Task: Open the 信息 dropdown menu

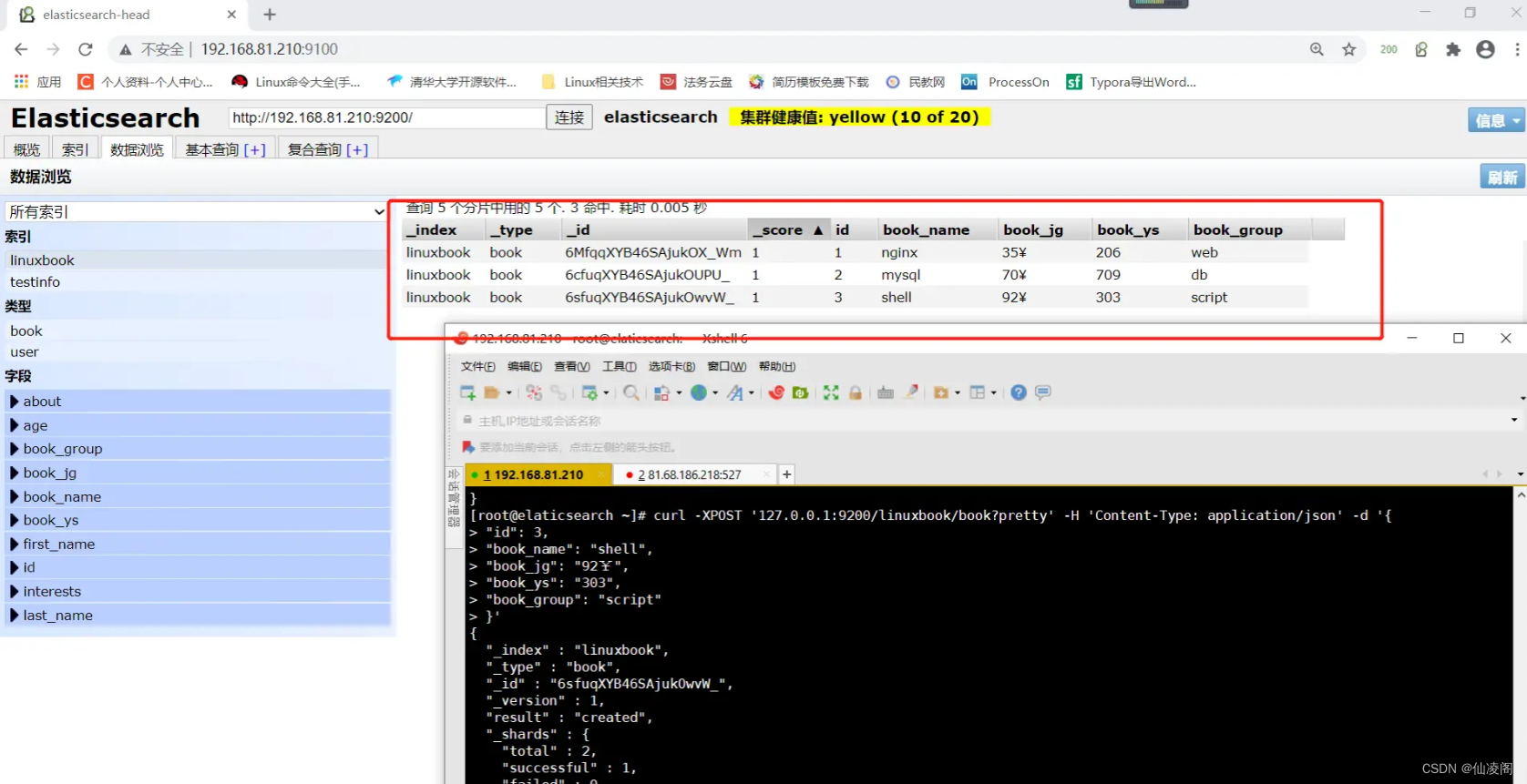Action: (x=1495, y=120)
